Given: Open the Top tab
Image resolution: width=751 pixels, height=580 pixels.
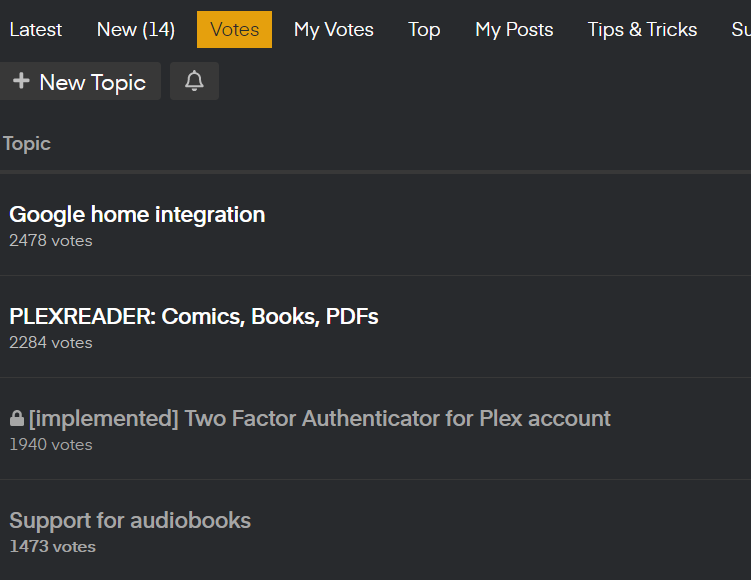Looking at the screenshot, I should click(424, 30).
